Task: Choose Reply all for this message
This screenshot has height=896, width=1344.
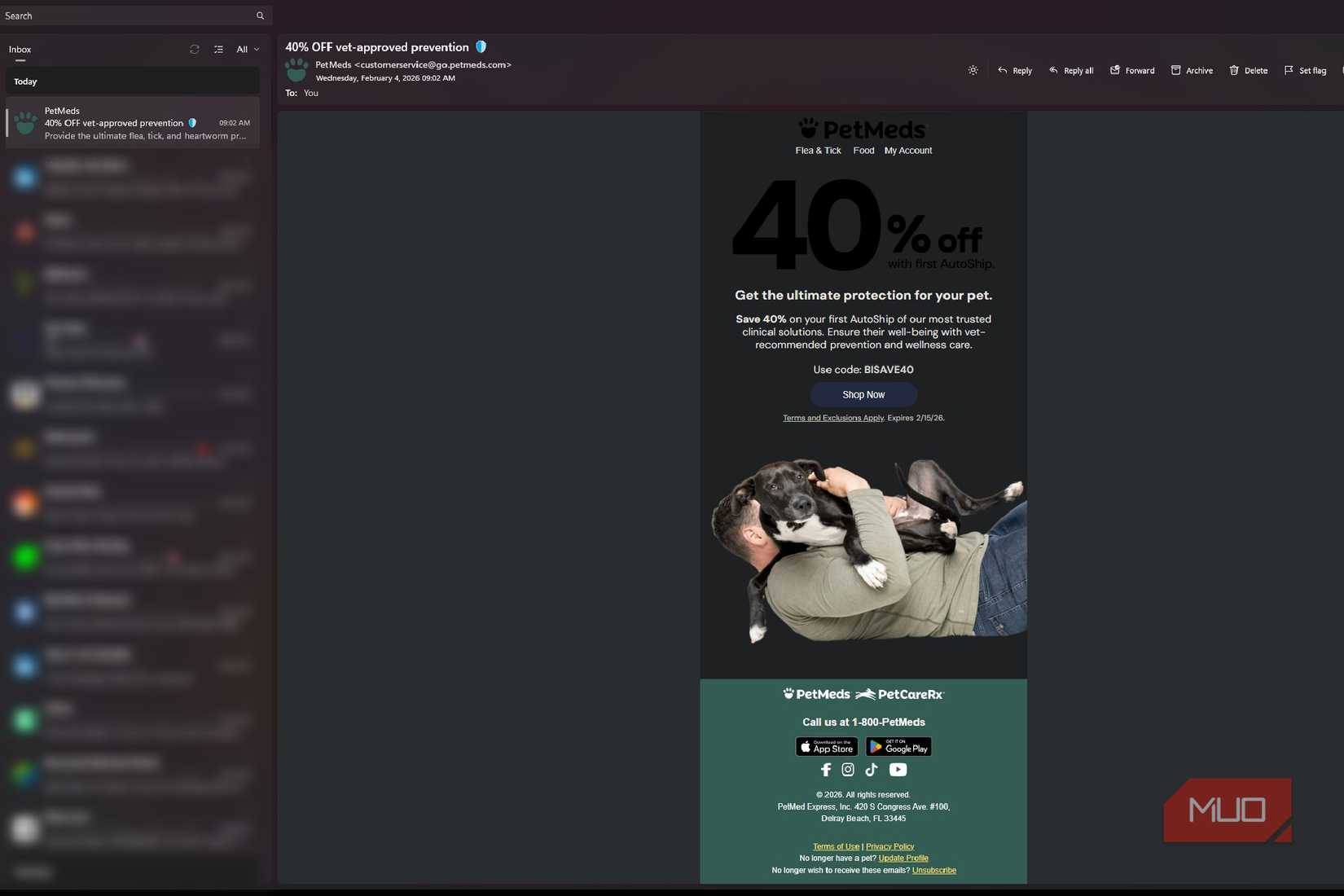Action: 1071,71
